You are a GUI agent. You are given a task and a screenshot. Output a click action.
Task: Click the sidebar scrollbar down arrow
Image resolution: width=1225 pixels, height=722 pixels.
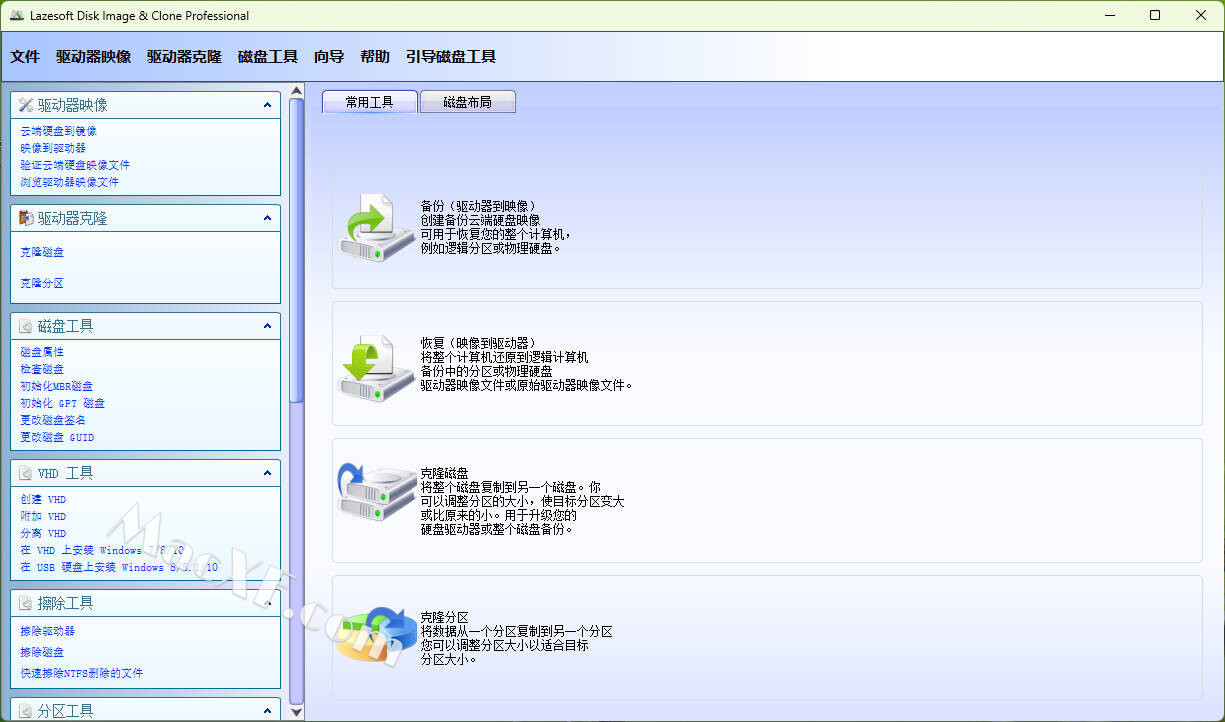(x=296, y=712)
